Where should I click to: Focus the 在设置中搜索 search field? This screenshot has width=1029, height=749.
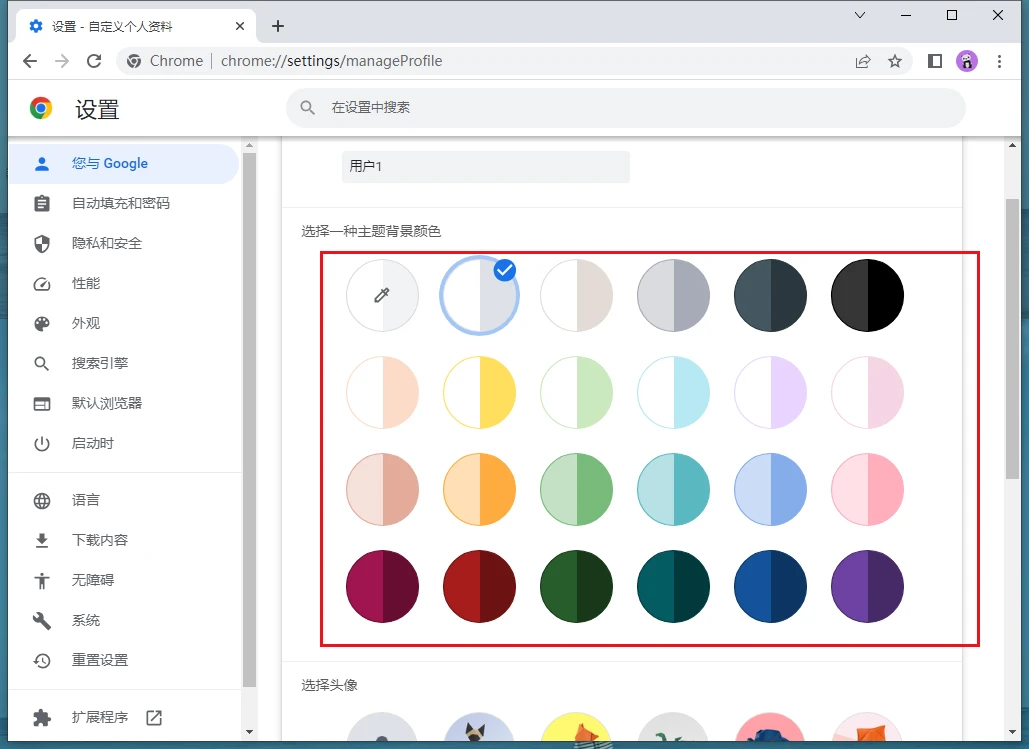(x=626, y=108)
